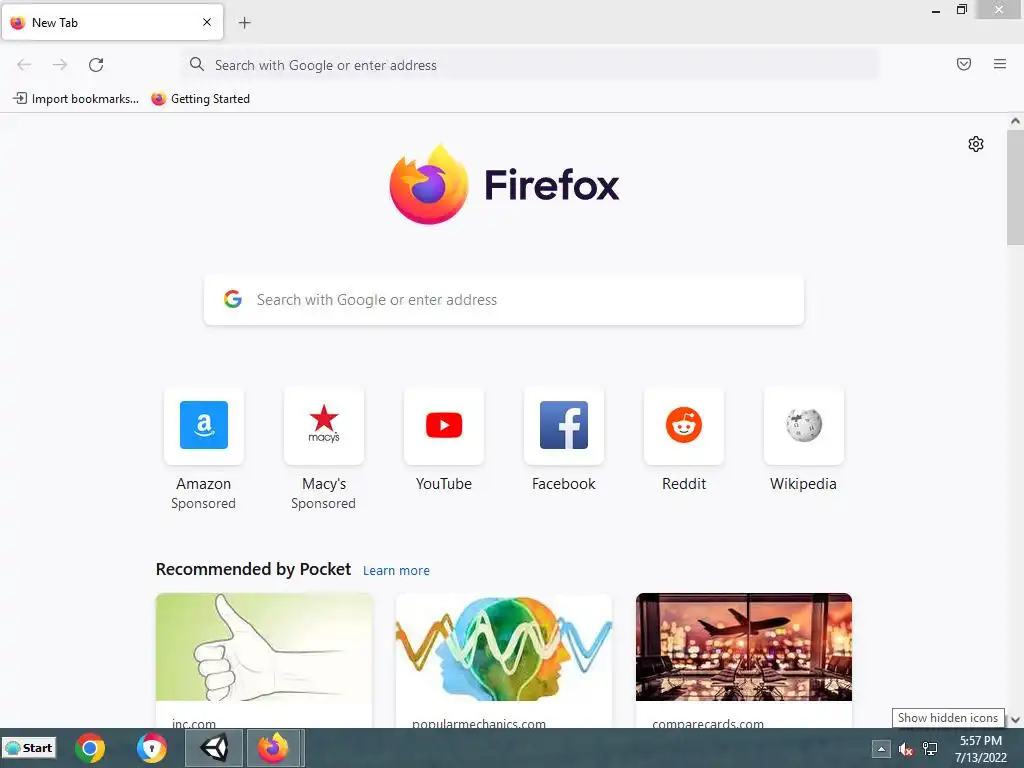
Task: Click the Sponsored label under Amazon
Action: 203,504
